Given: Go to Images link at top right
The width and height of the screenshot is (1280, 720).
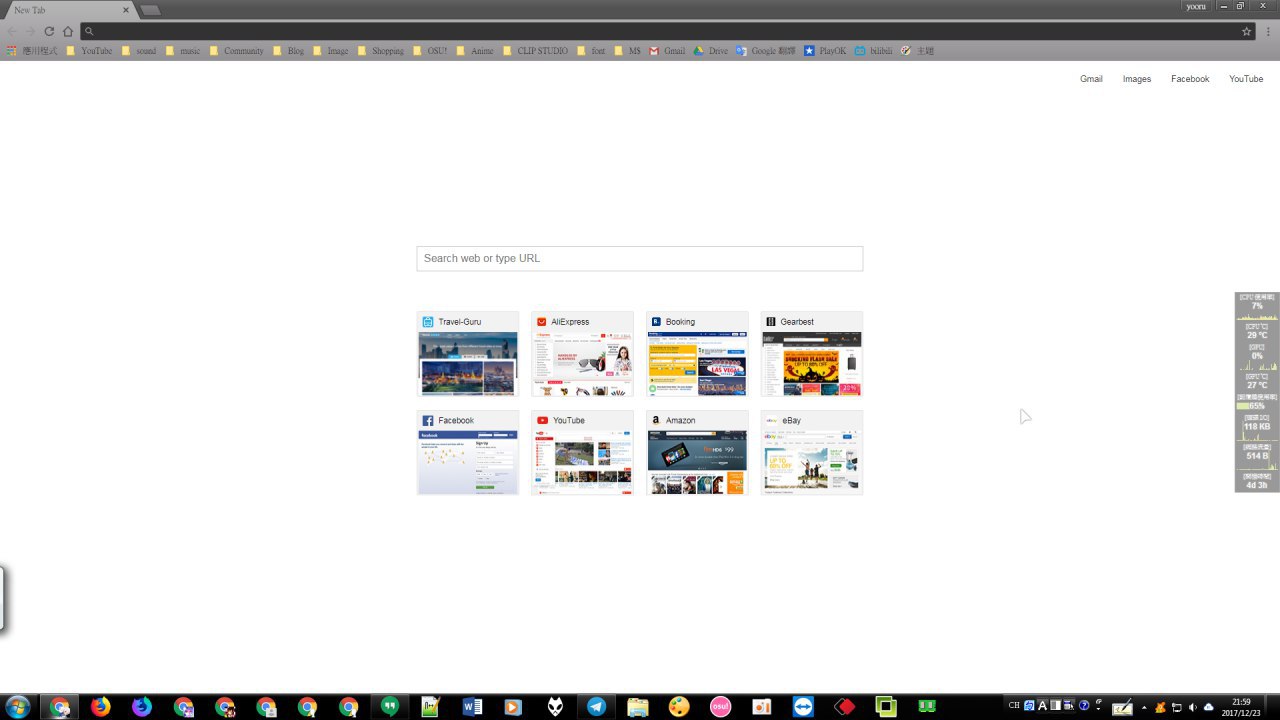Looking at the screenshot, I should tap(1136, 79).
